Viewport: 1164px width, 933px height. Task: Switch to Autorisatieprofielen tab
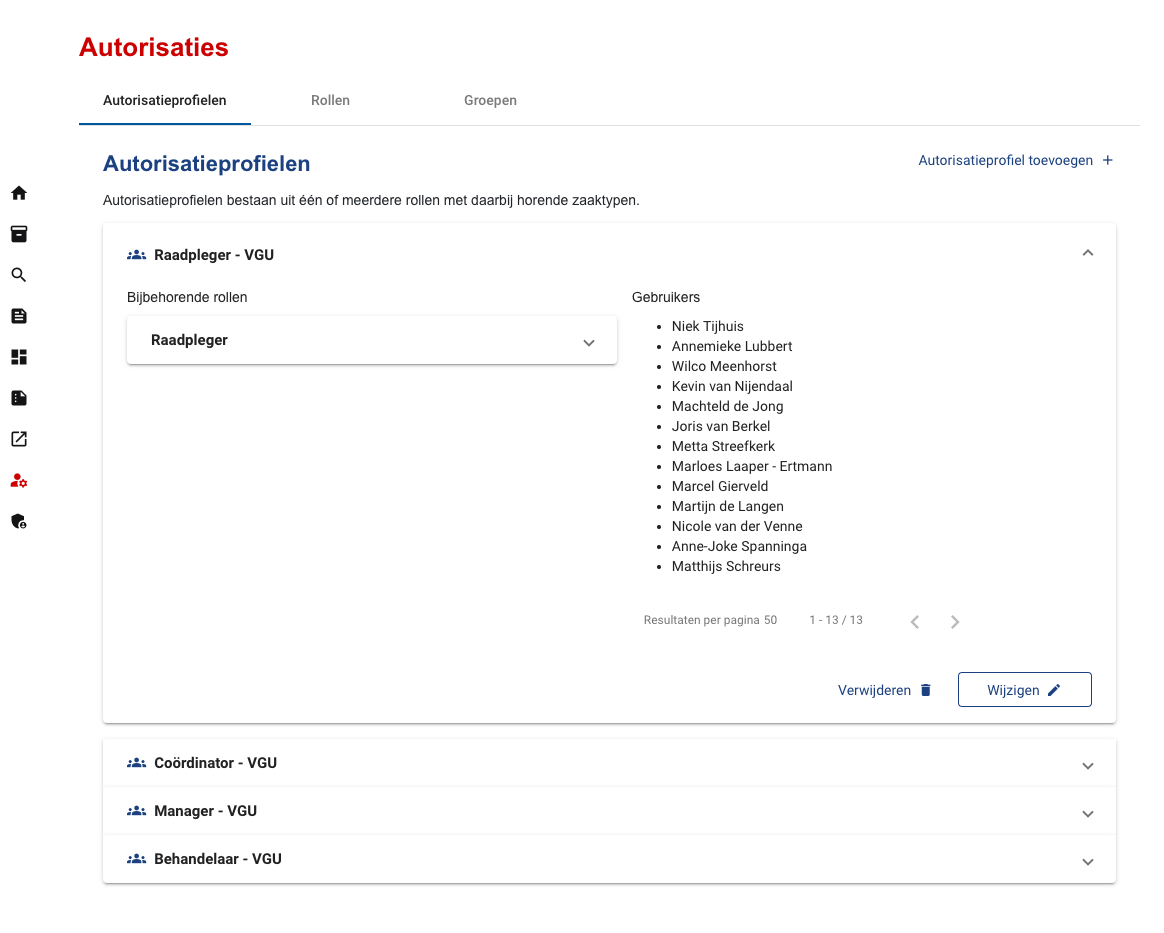[x=165, y=100]
